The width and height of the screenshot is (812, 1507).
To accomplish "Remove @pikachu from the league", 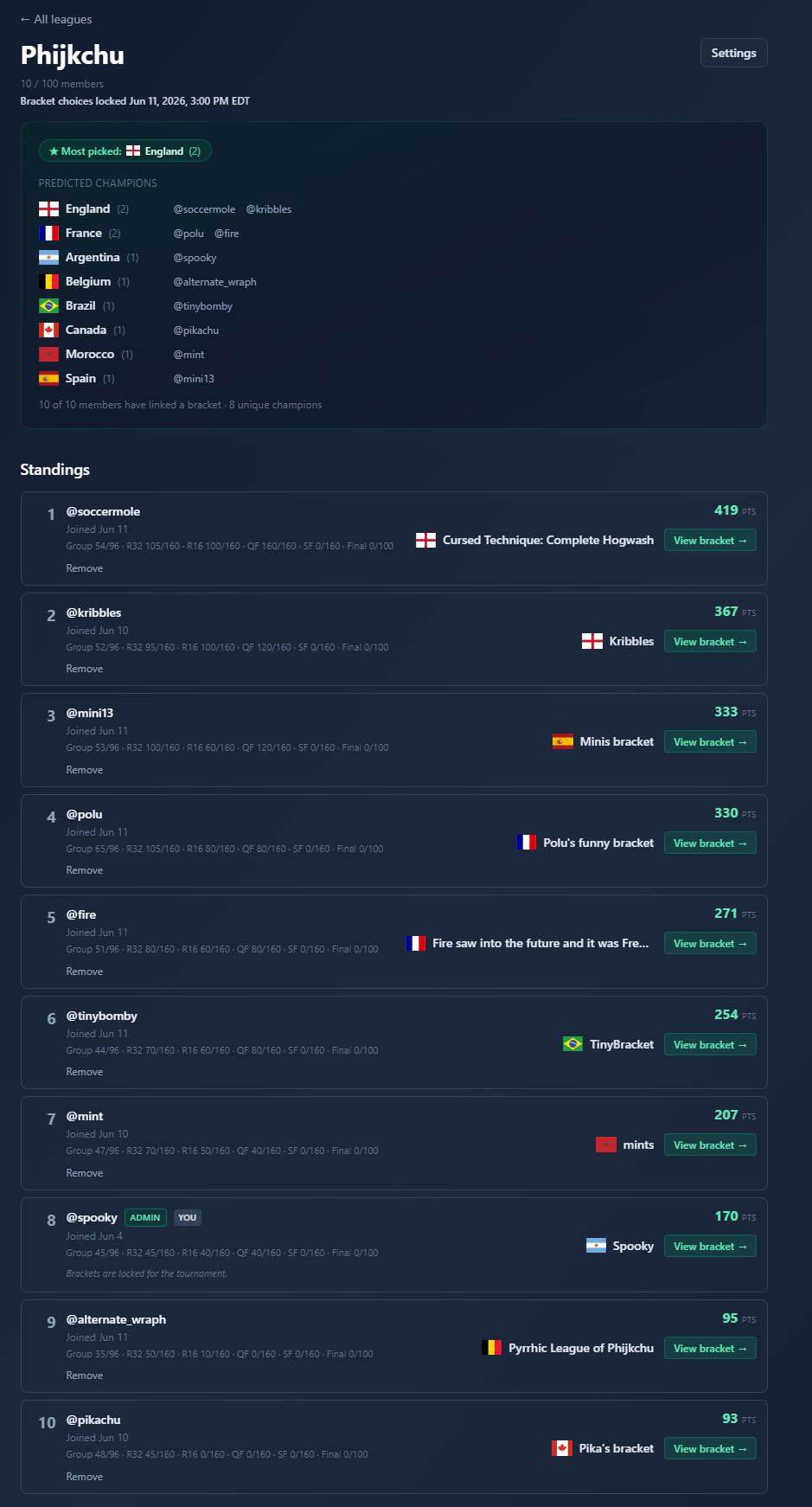I will tap(85, 1477).
